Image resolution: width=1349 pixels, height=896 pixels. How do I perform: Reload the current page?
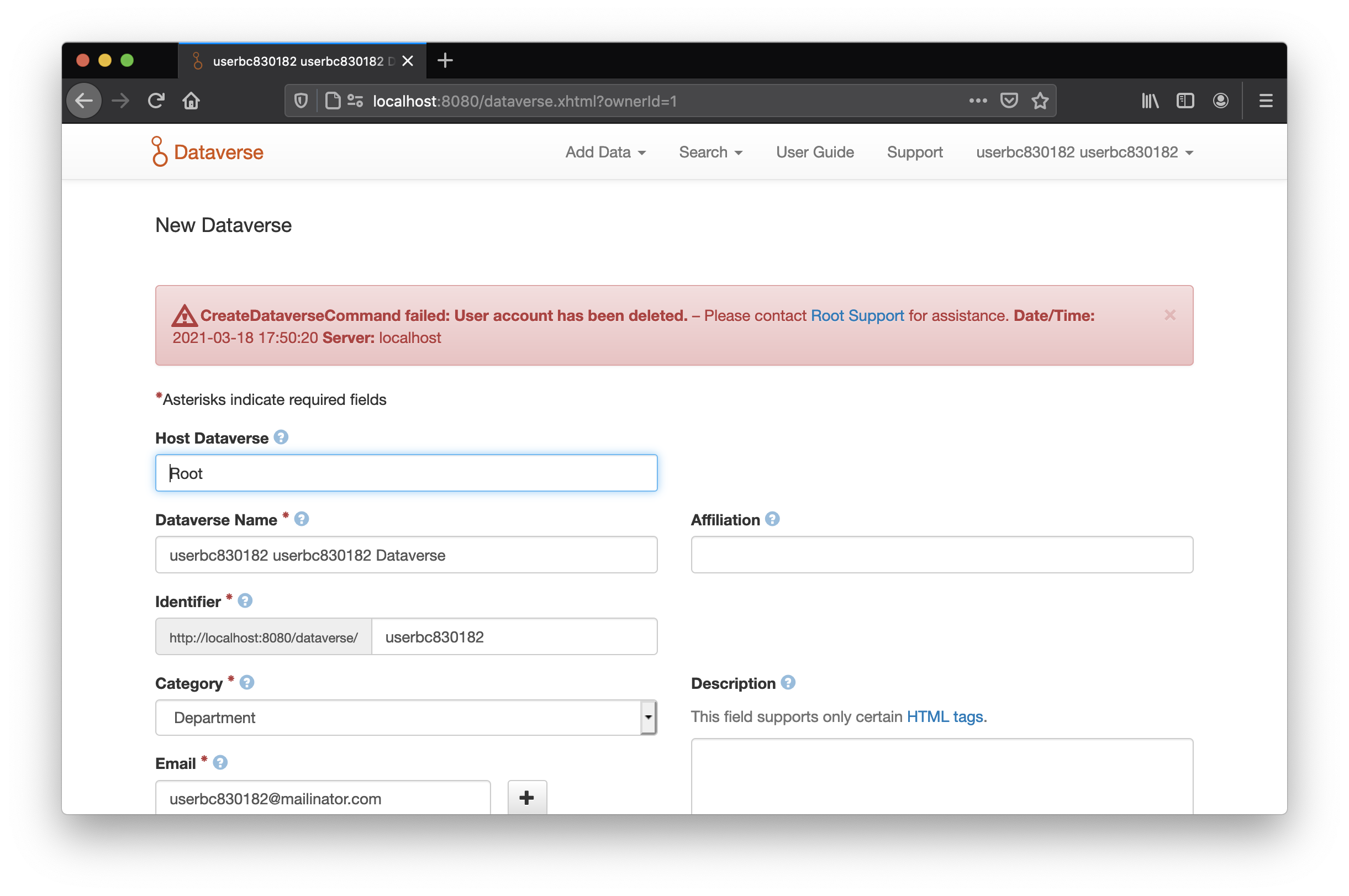pyautogui.click(x=156, y=101)
